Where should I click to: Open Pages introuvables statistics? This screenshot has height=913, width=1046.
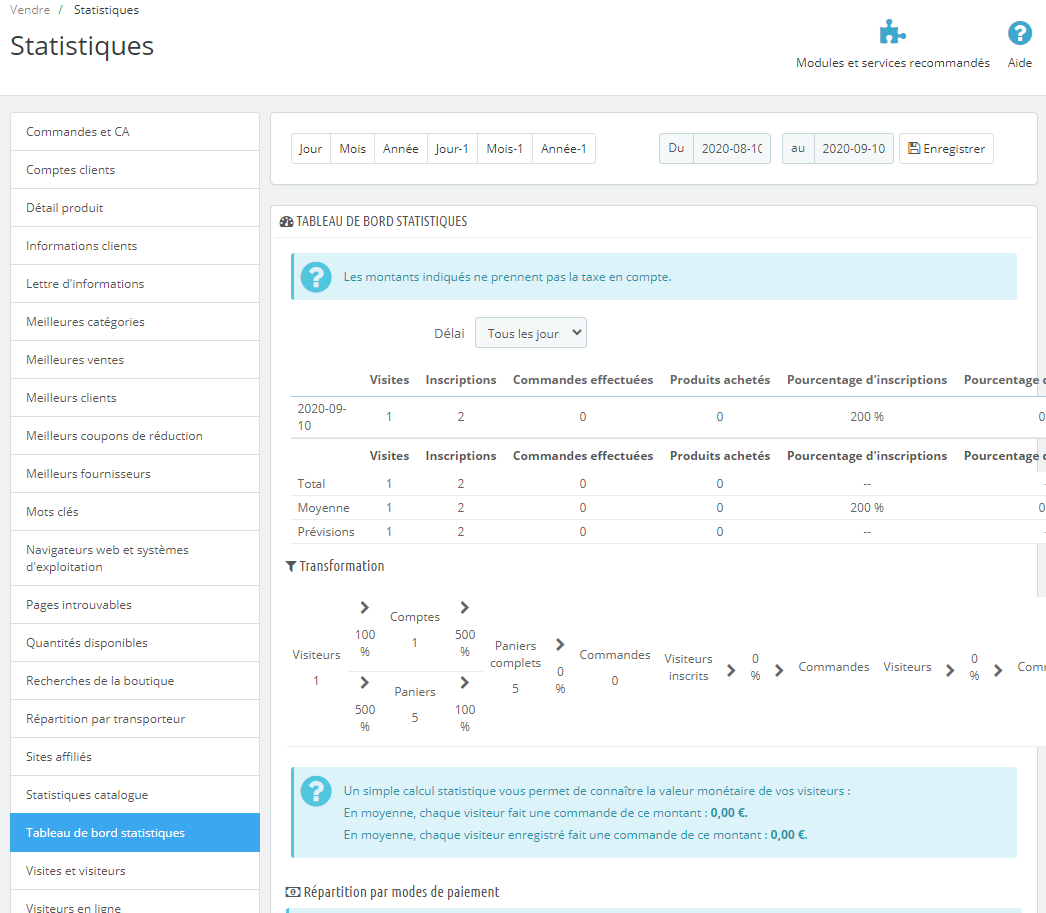pos(135,605)
